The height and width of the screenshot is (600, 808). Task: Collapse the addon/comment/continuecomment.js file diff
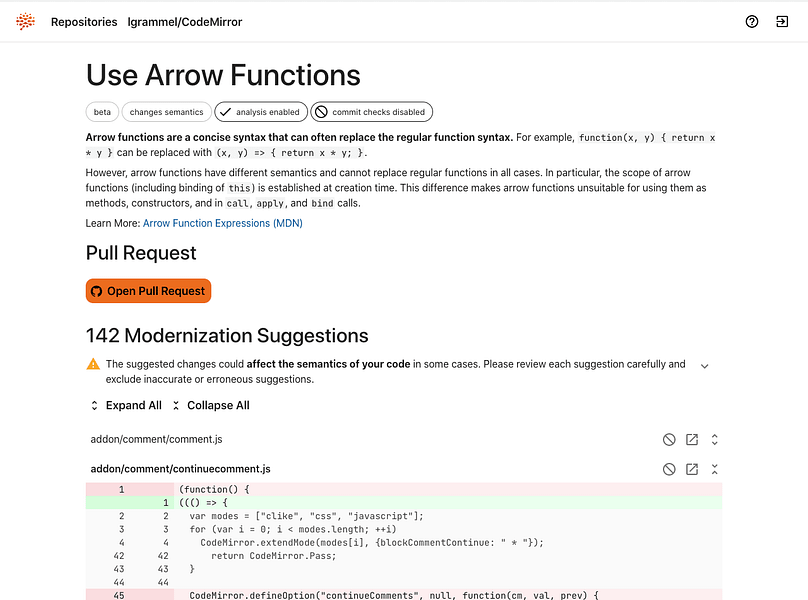[715, 469]
